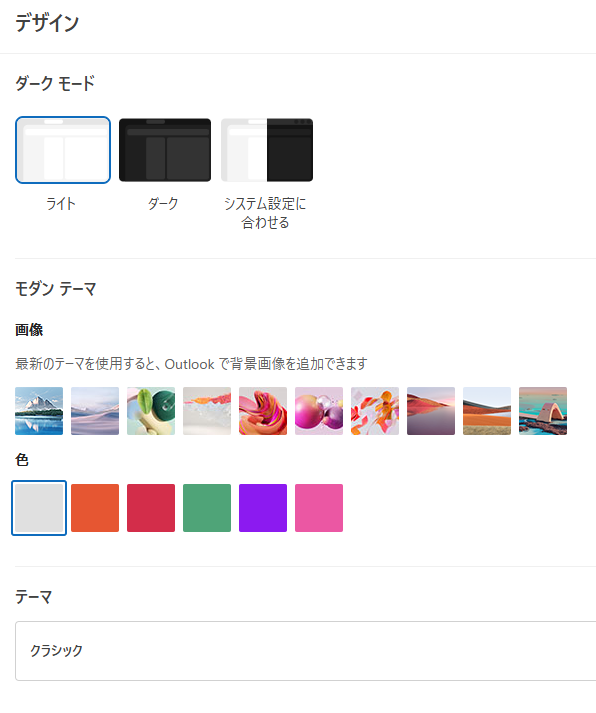Screen dimensions: 596x713
Task: Pick the orange petals abstract background image
Action: click(375, 411)
